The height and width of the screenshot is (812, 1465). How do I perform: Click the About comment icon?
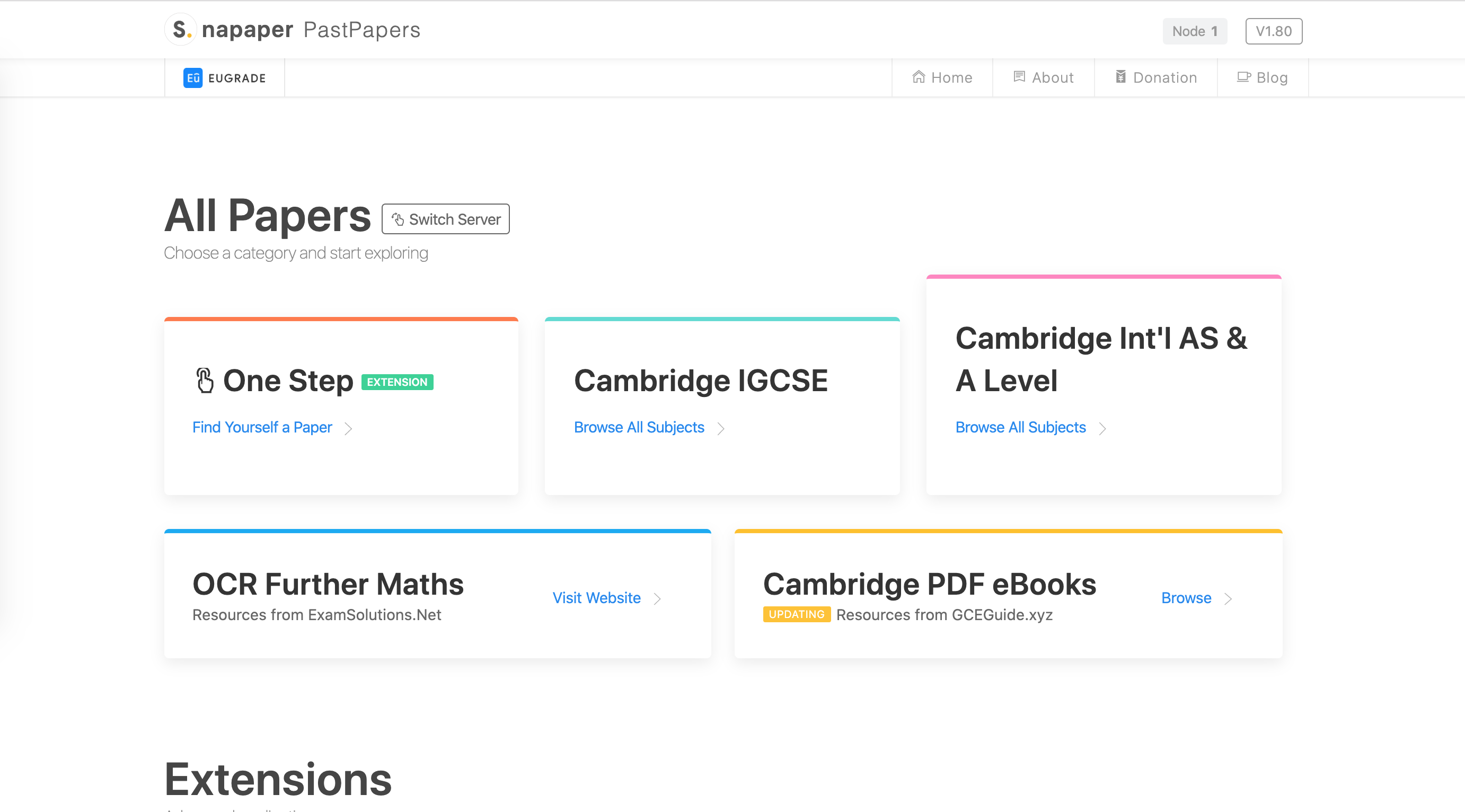tap(1019, 77)
